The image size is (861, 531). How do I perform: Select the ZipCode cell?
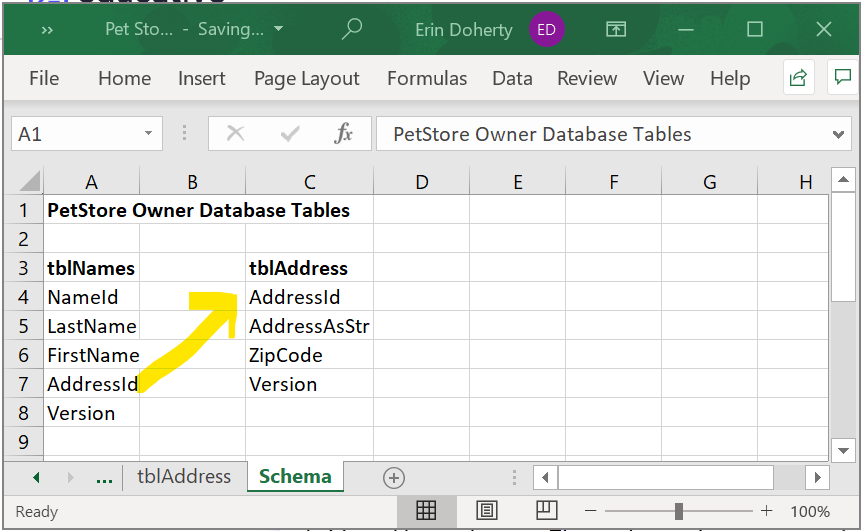[x=309, y=355]
